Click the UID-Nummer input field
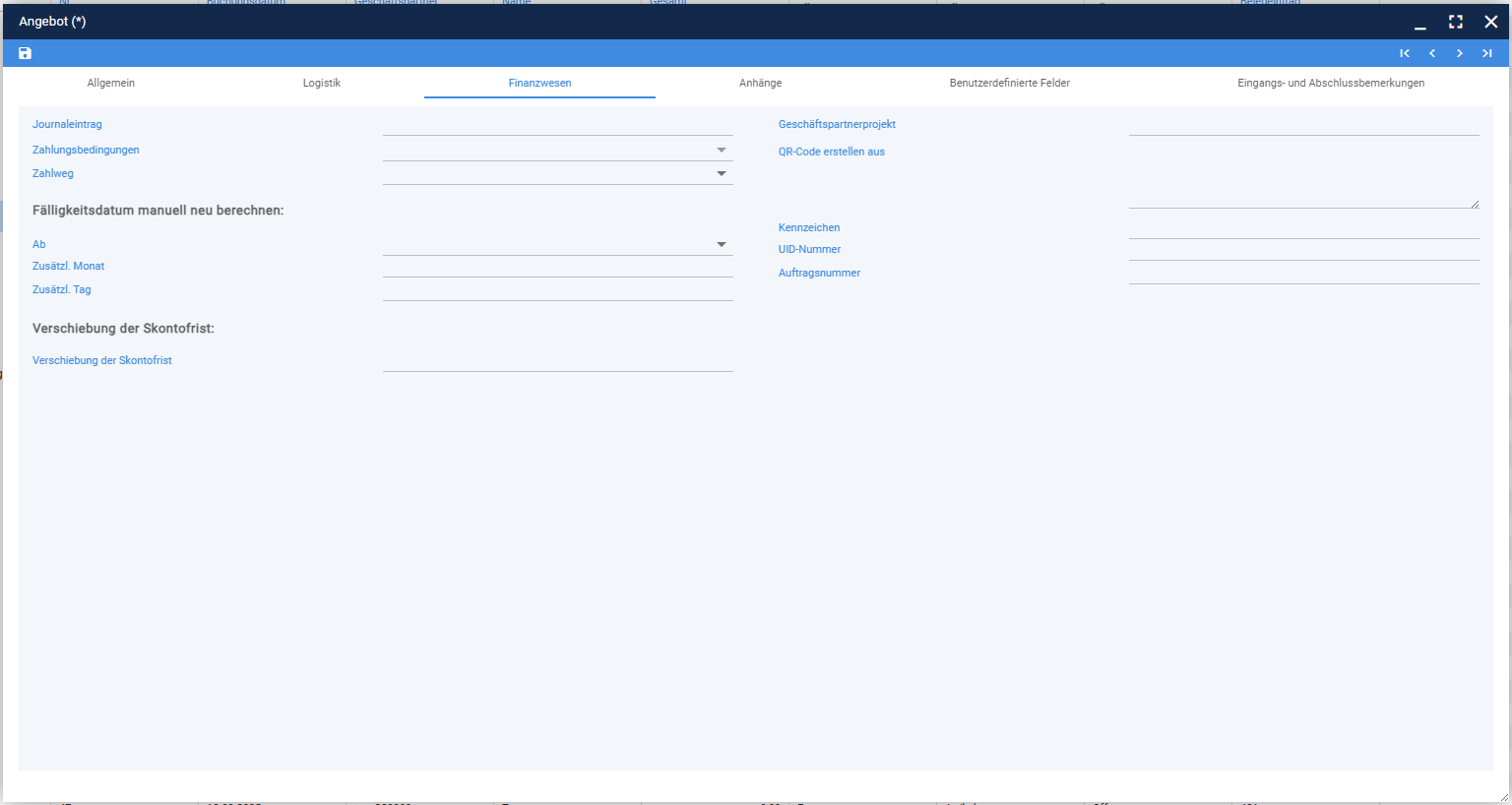1512x805 pixels. [x=1304, y=250]
